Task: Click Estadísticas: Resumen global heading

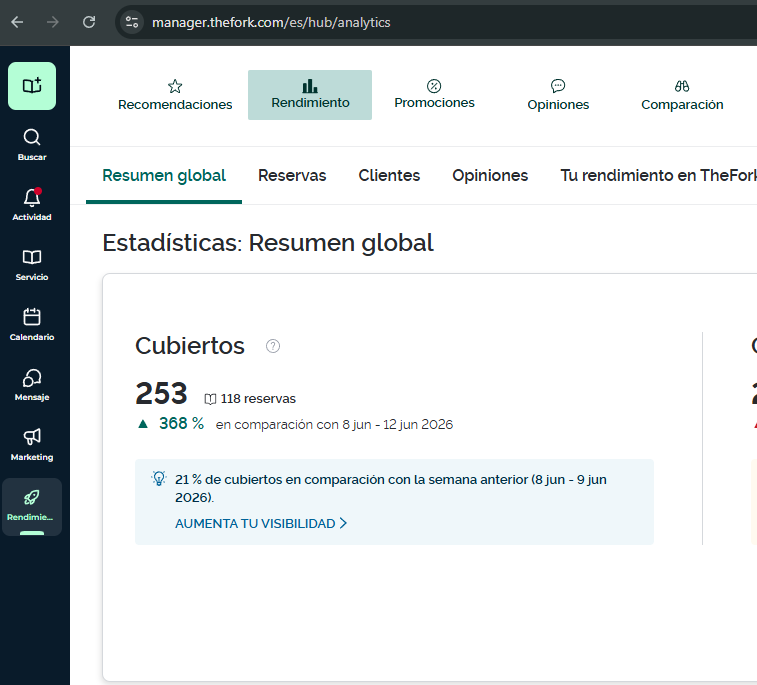Action: [x=268, y=243]
